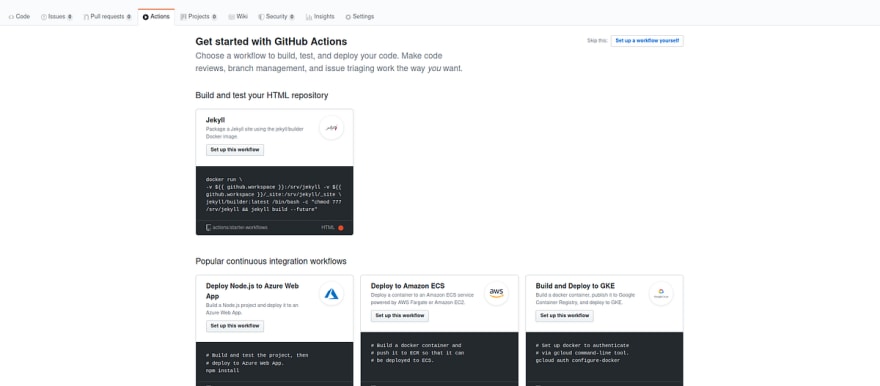This screenshot has height=386, width=880.
Task: Open the Security tab
Action: [x=276, y=17]
